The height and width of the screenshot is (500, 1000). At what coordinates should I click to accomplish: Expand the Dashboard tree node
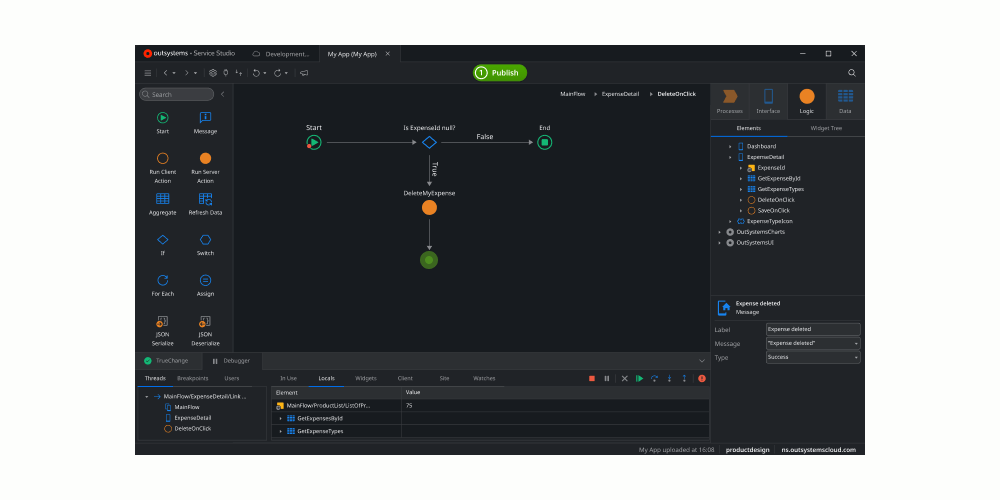[730, 147]
